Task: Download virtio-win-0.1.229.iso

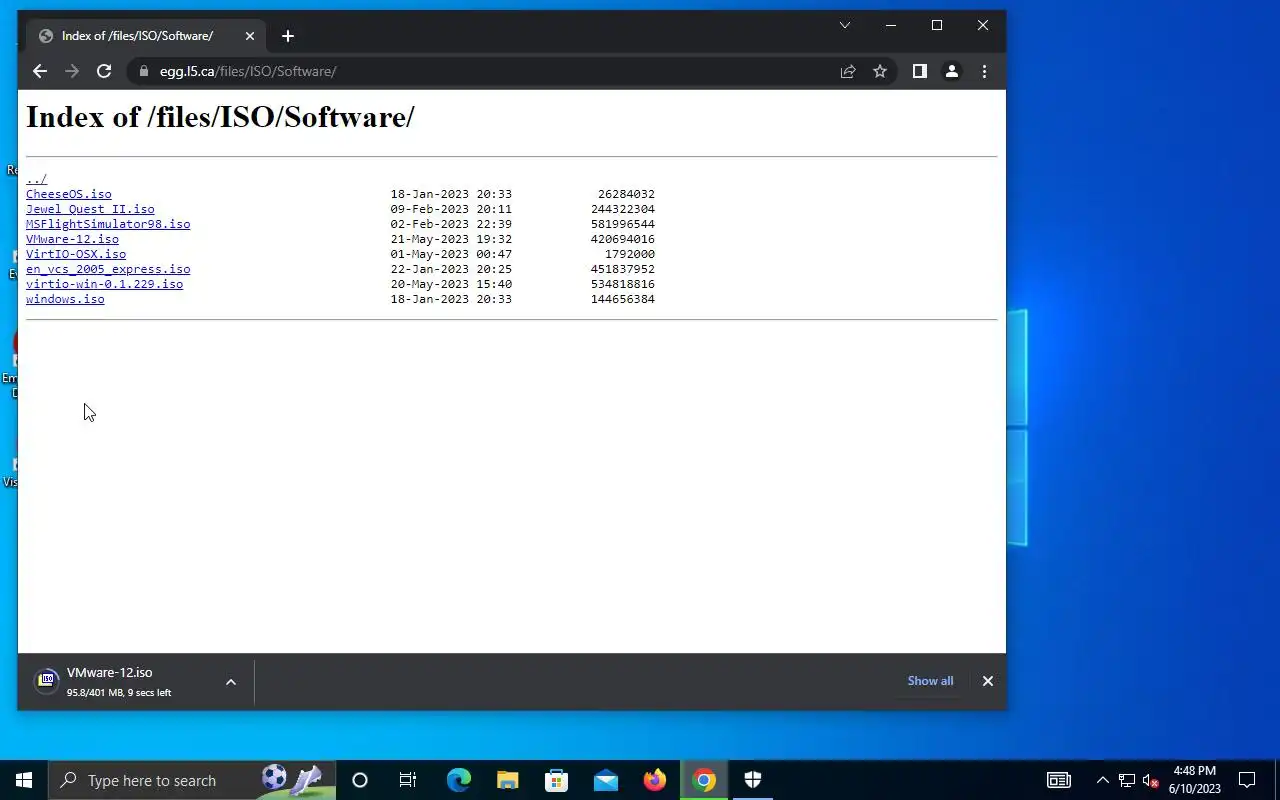Action: (104, 284)
